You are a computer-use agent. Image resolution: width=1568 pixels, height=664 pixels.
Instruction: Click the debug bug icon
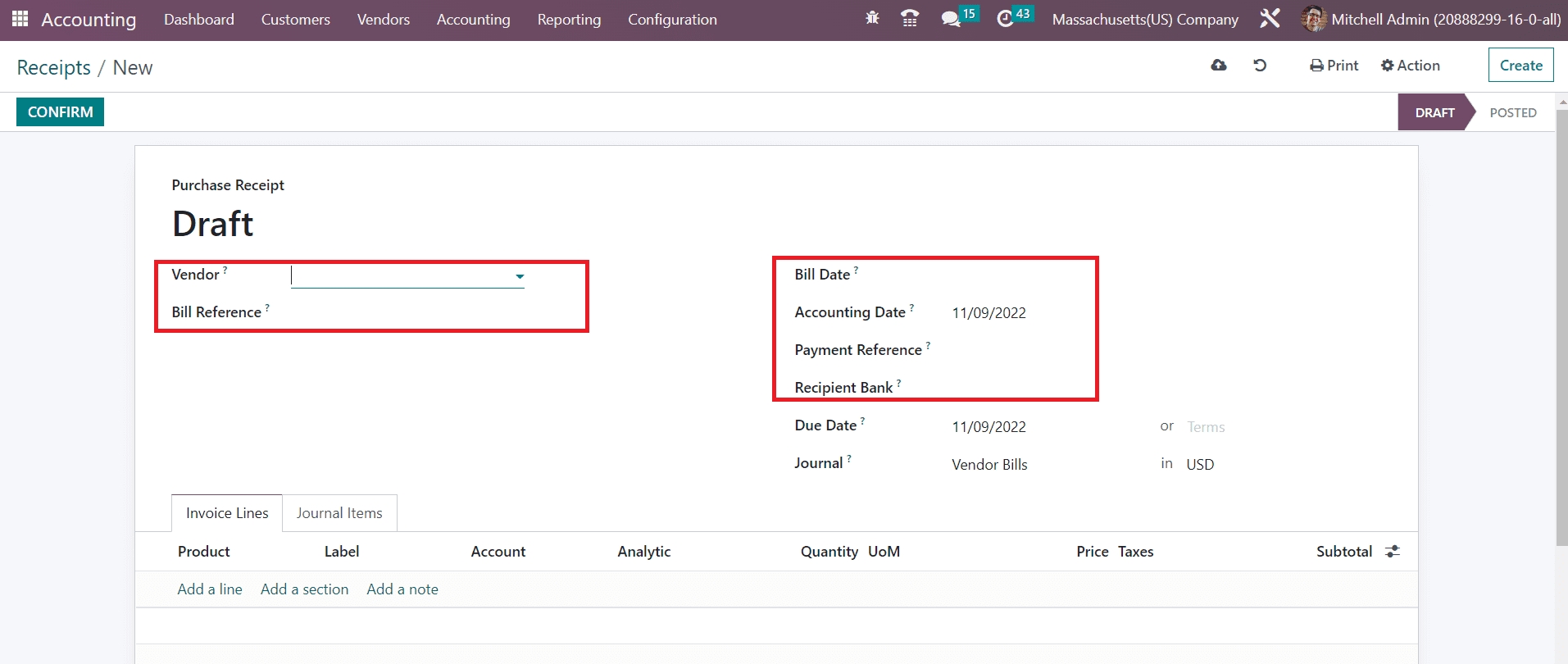tap(872, 18)
